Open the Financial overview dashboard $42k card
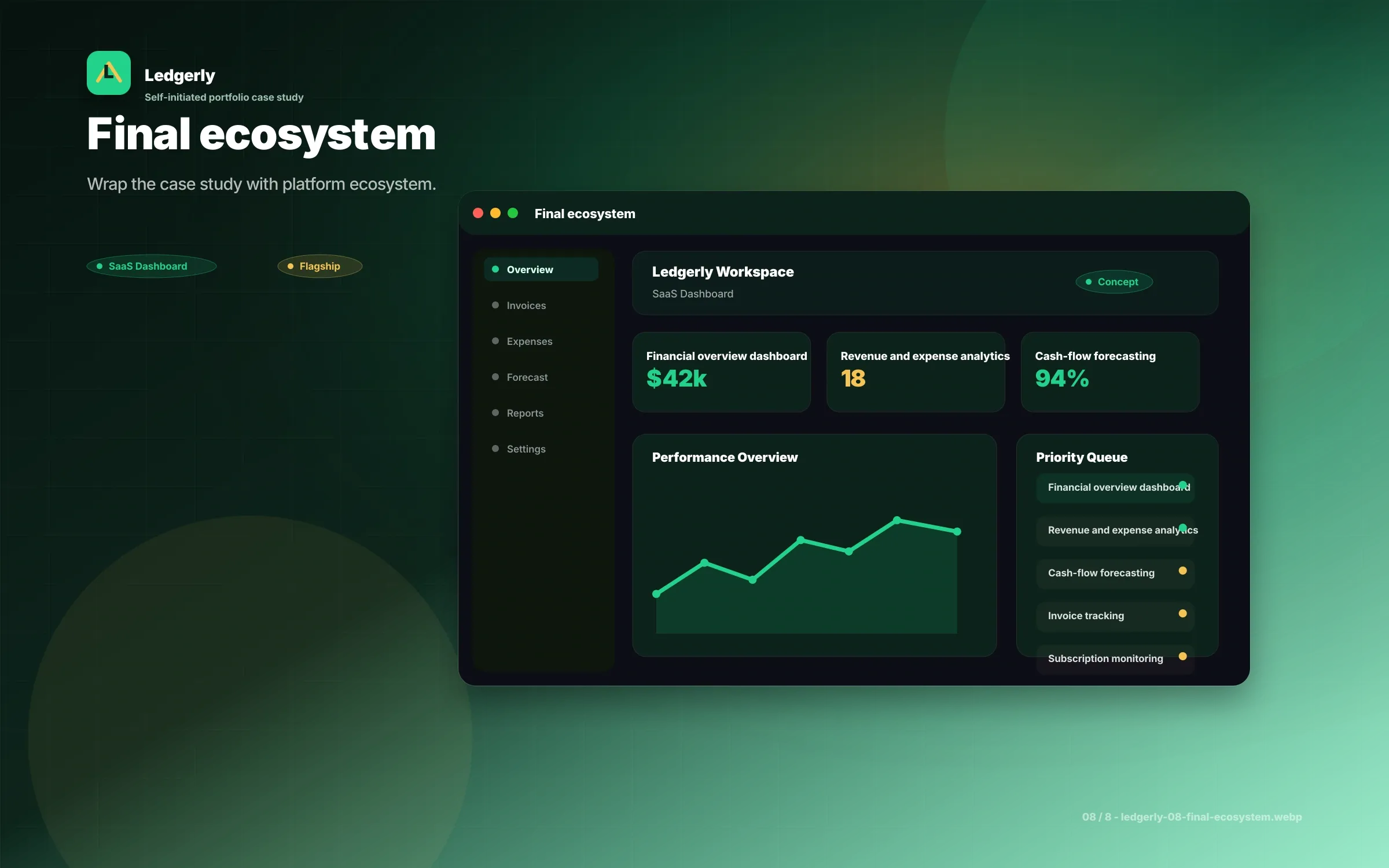Viewport: 1389px width, 868px height. click(x=721, y=372)
